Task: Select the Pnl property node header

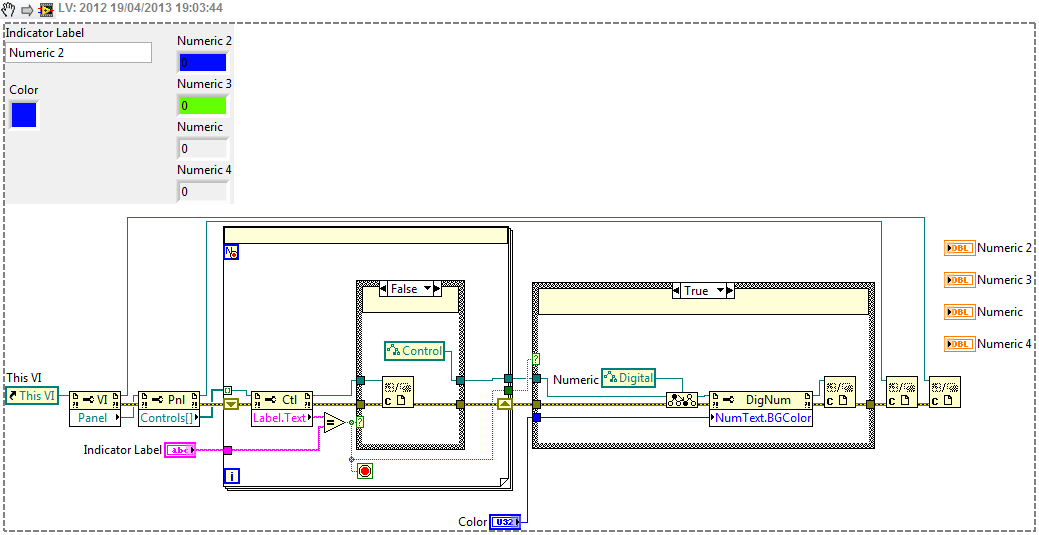Action: [x=168, y=400]
